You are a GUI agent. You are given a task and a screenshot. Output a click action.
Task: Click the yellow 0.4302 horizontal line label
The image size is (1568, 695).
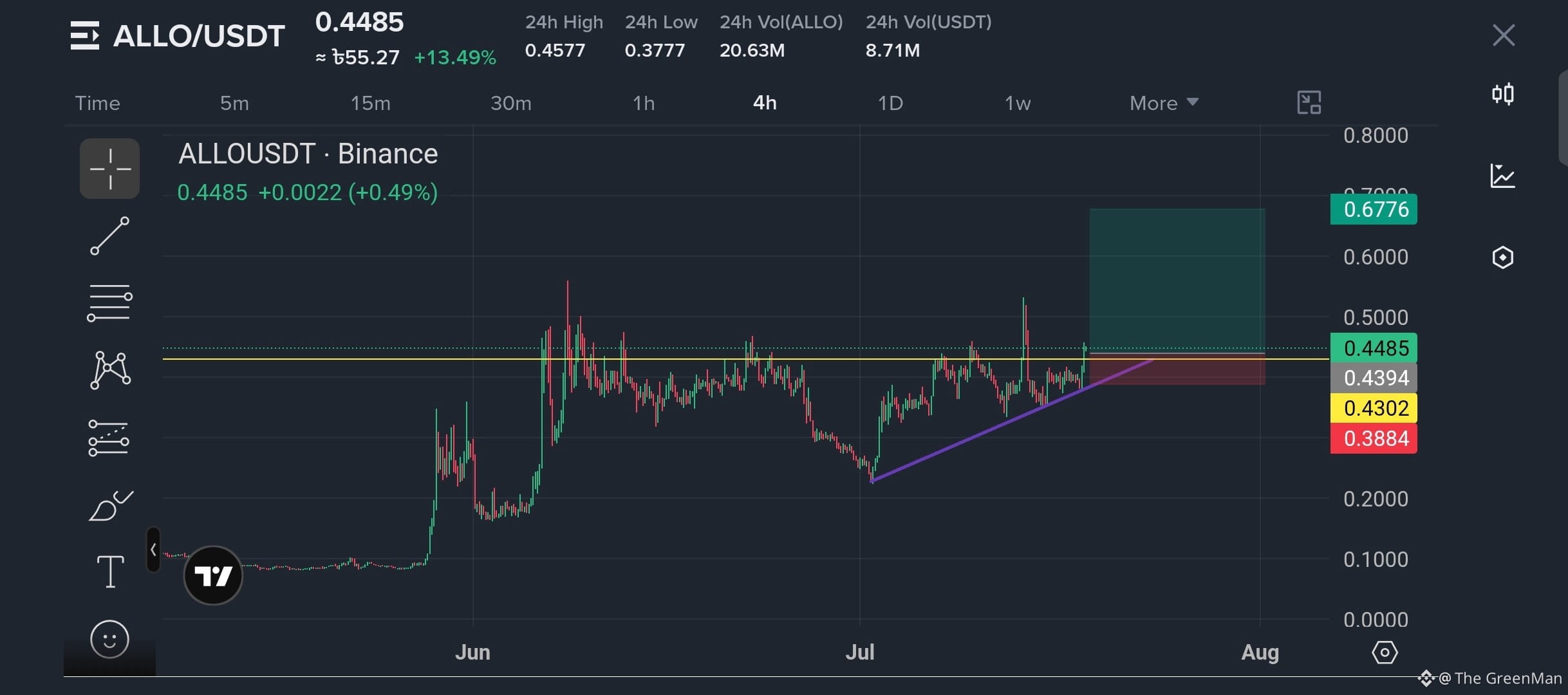tap(1374, 408)
